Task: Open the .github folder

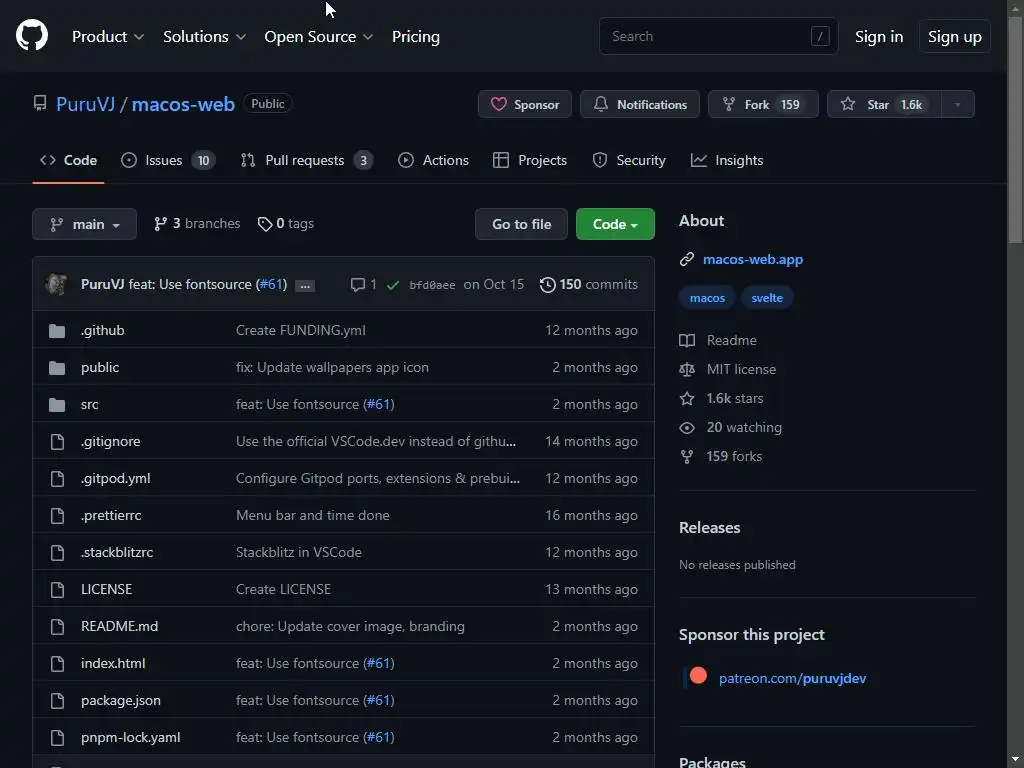Action: tap(103, 330)
